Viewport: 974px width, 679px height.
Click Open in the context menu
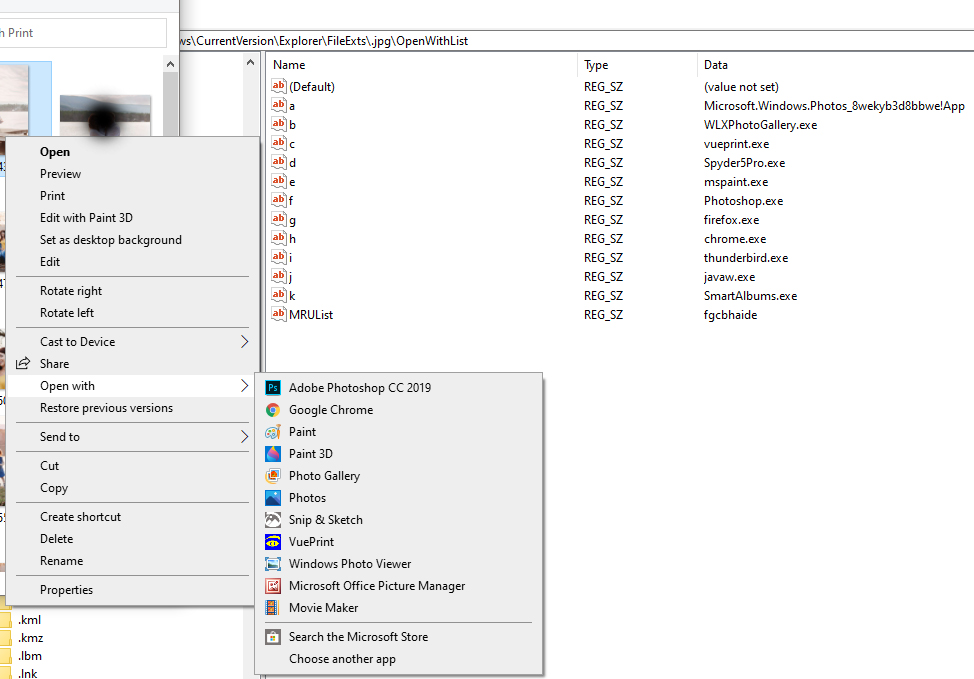click(x=55, y=152)
